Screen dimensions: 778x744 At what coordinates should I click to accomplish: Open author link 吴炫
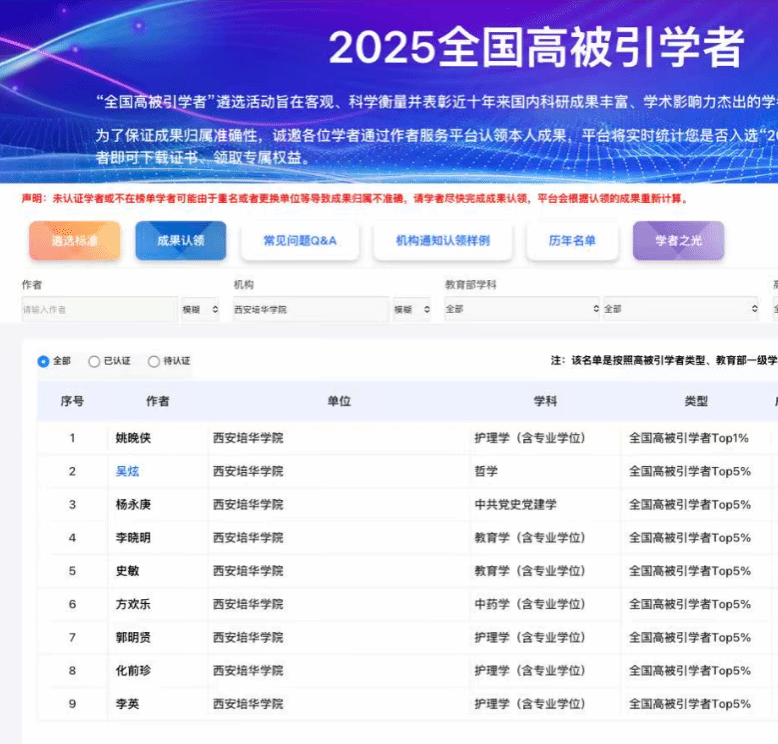point(127,471)
